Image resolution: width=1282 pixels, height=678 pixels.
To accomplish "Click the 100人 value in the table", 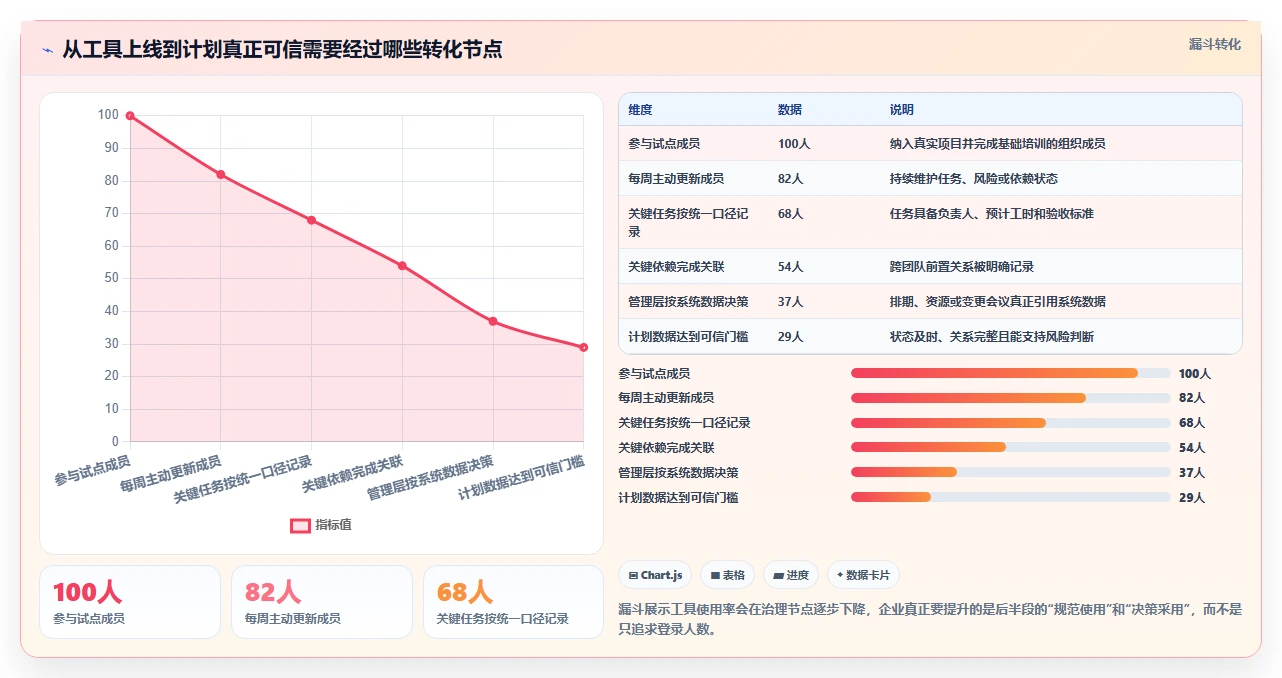I will pos(794,144).
